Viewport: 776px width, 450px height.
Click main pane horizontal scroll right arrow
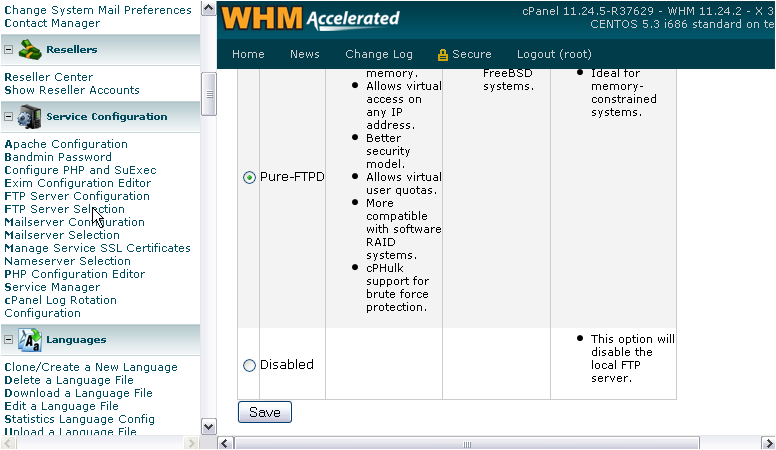(x=767, y=443)
